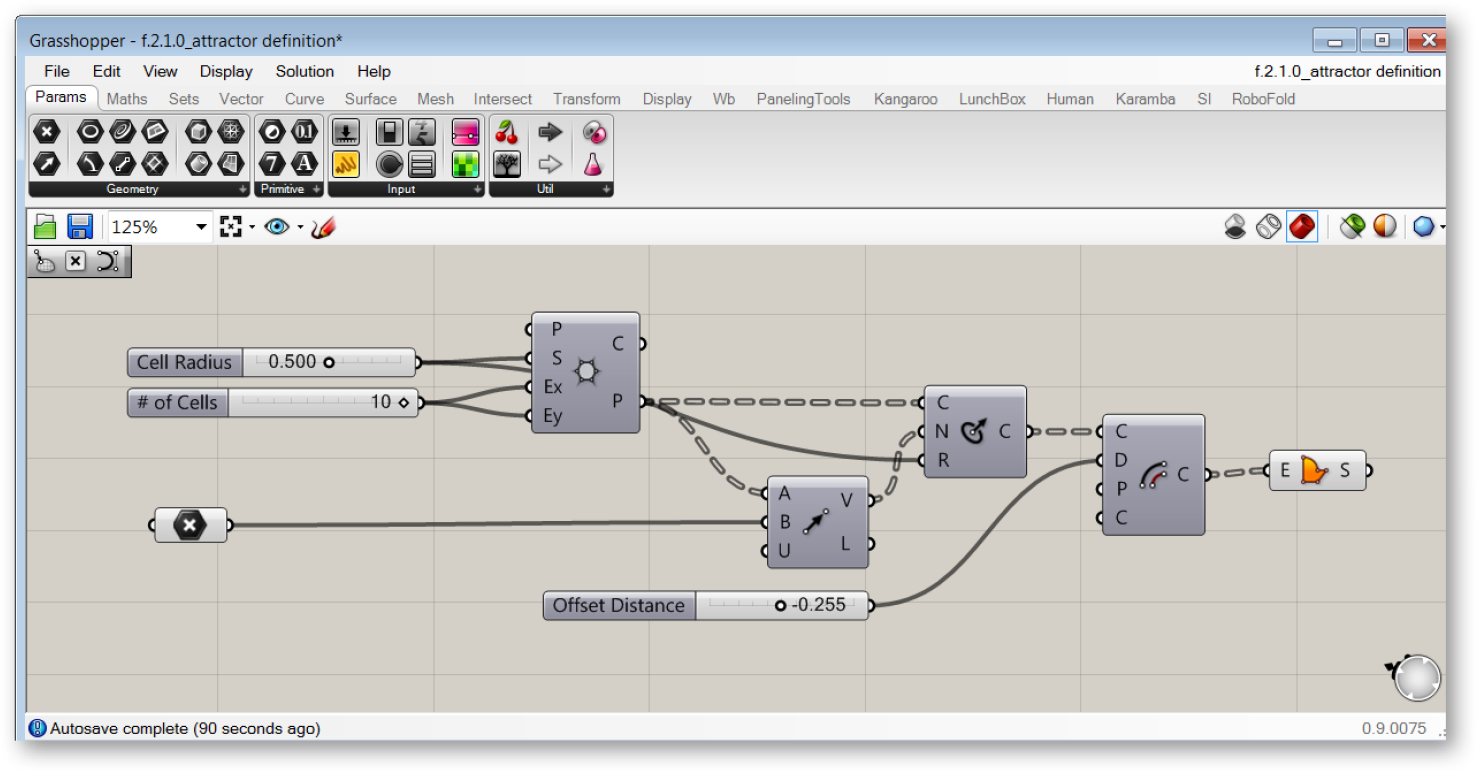Click the Cell Radius slider label
The width and height of the screenshot is (1477, 771).
pos(185,362)
